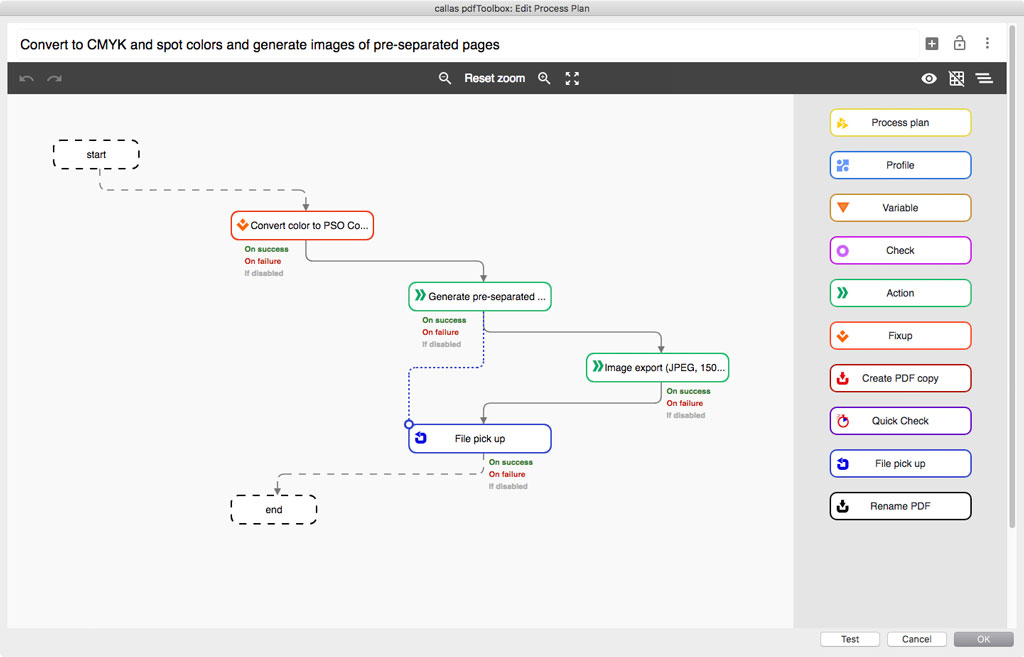
Task: Click On success under Convert color node
Action: point(266,249)
